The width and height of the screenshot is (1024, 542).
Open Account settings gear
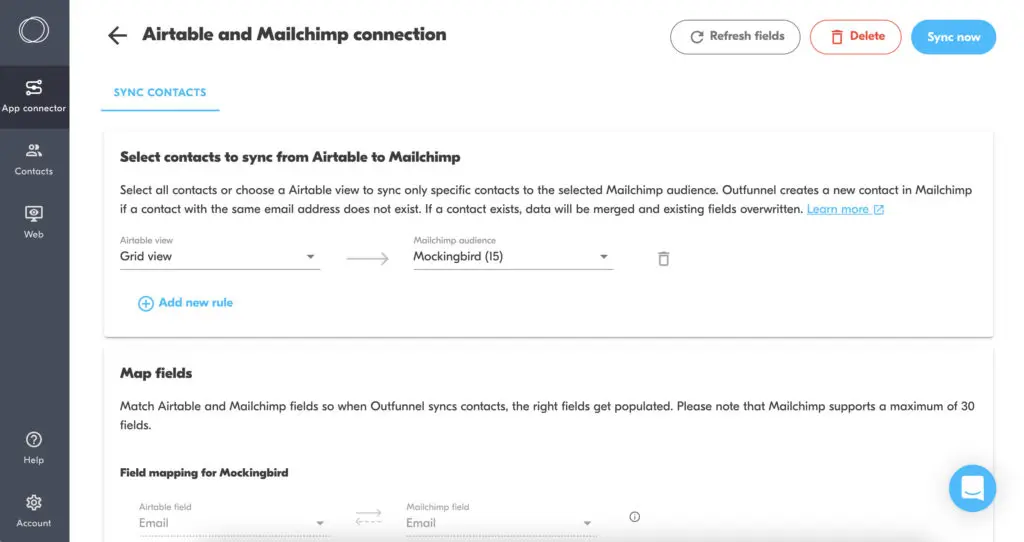[x=34, y=510]
